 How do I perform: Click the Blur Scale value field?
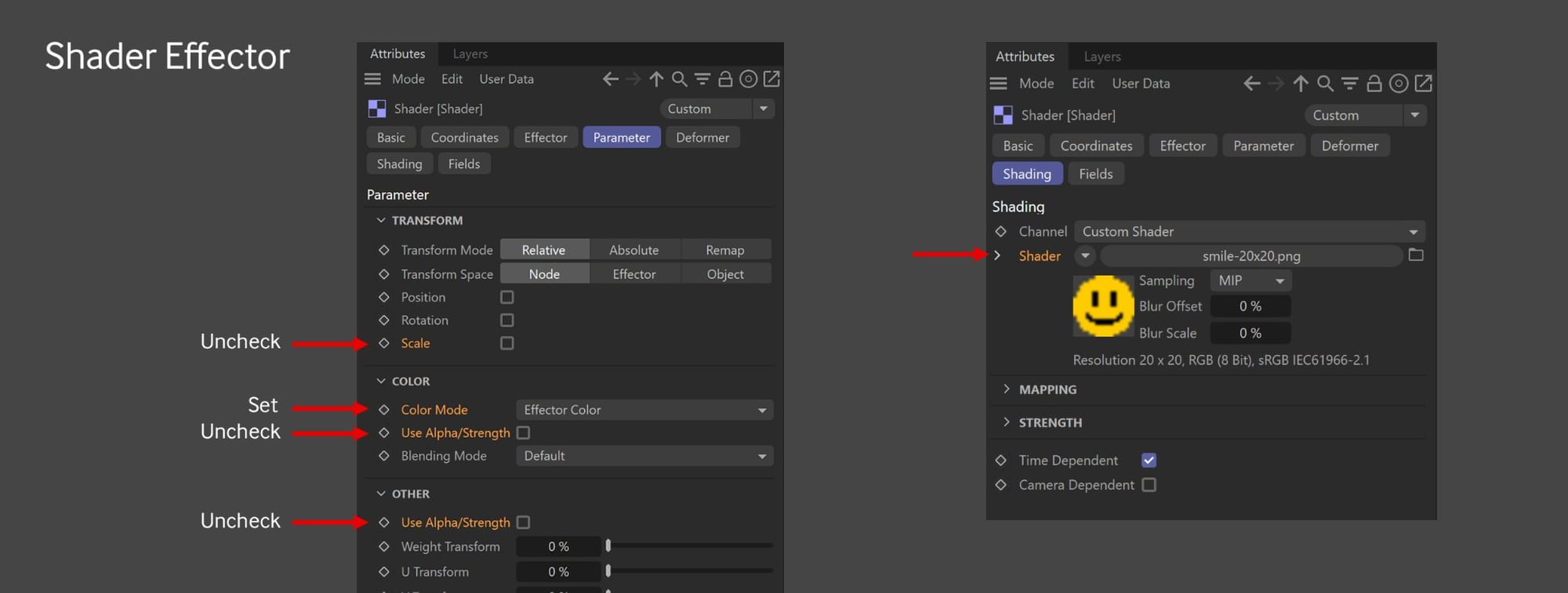tap(1250, 333)
